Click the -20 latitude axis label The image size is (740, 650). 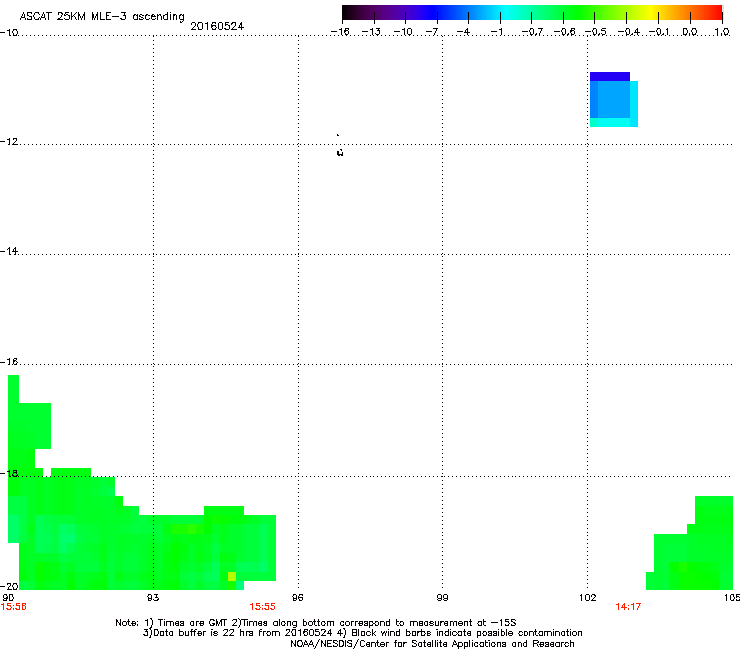[9, 586]
